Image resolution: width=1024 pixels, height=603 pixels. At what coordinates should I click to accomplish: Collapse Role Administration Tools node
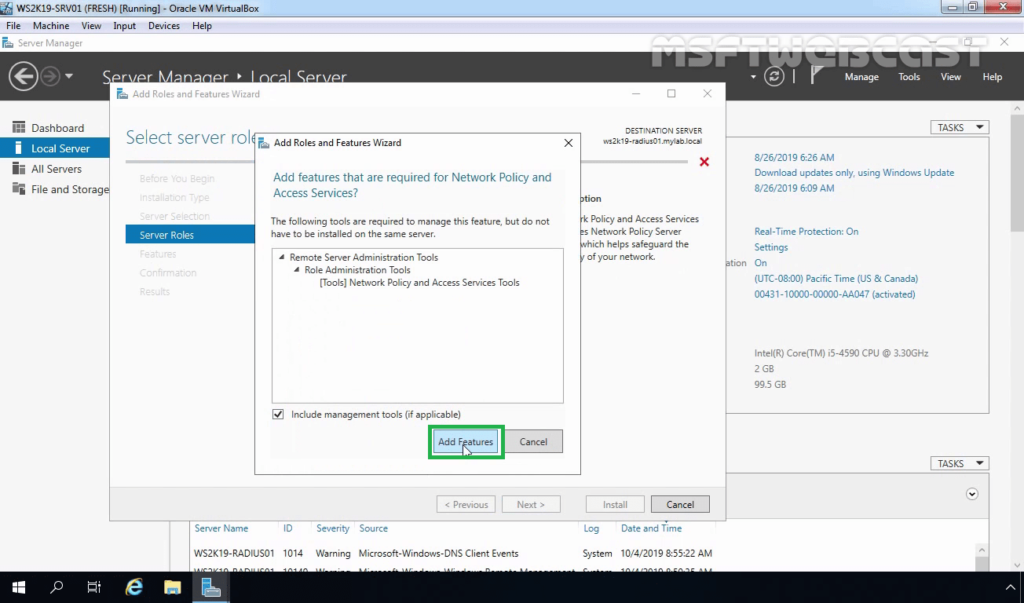pyautogui.click(x=296, y=270)
